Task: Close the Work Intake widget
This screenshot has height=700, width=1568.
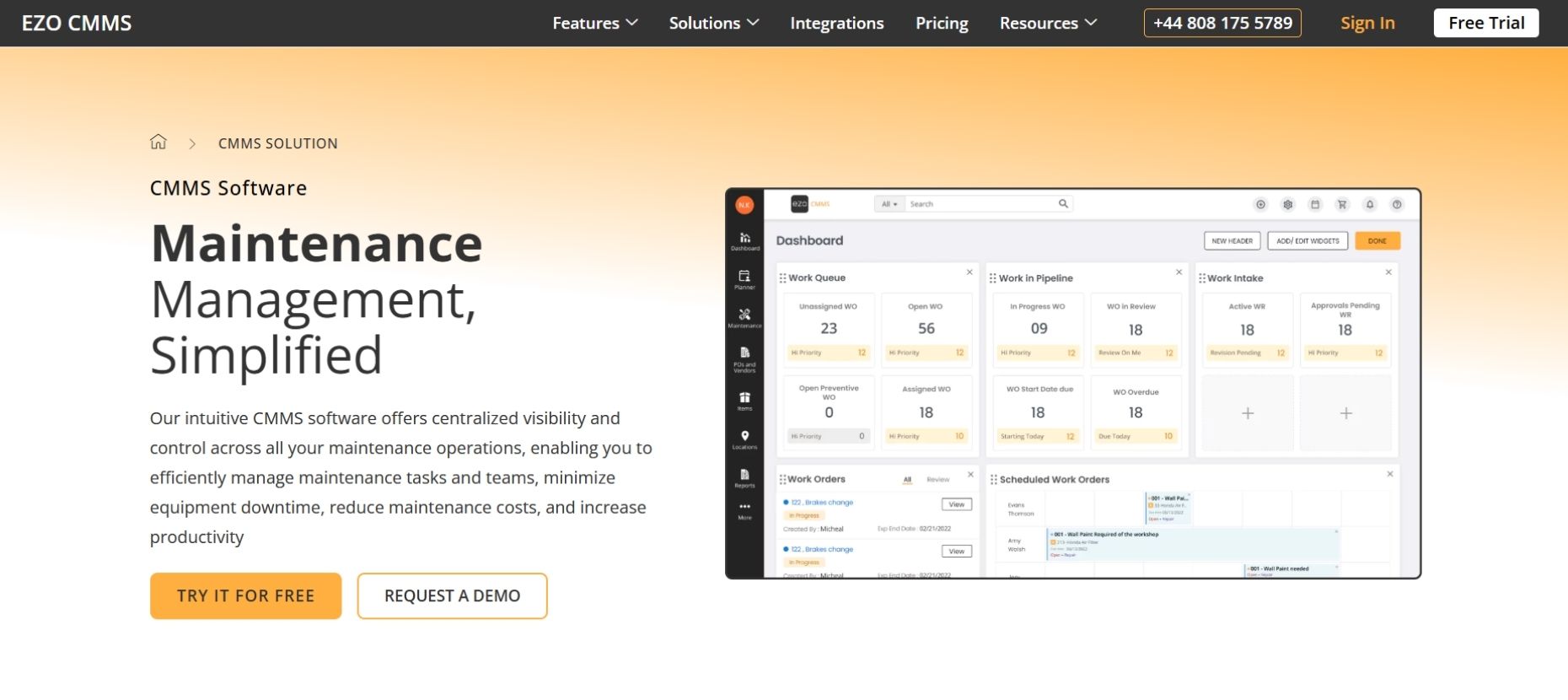Action: point(1388,272)
